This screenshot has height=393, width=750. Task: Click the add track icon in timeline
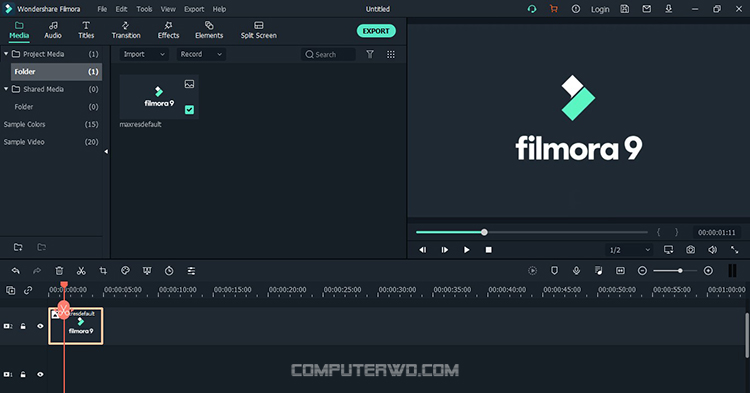[11, 290]
